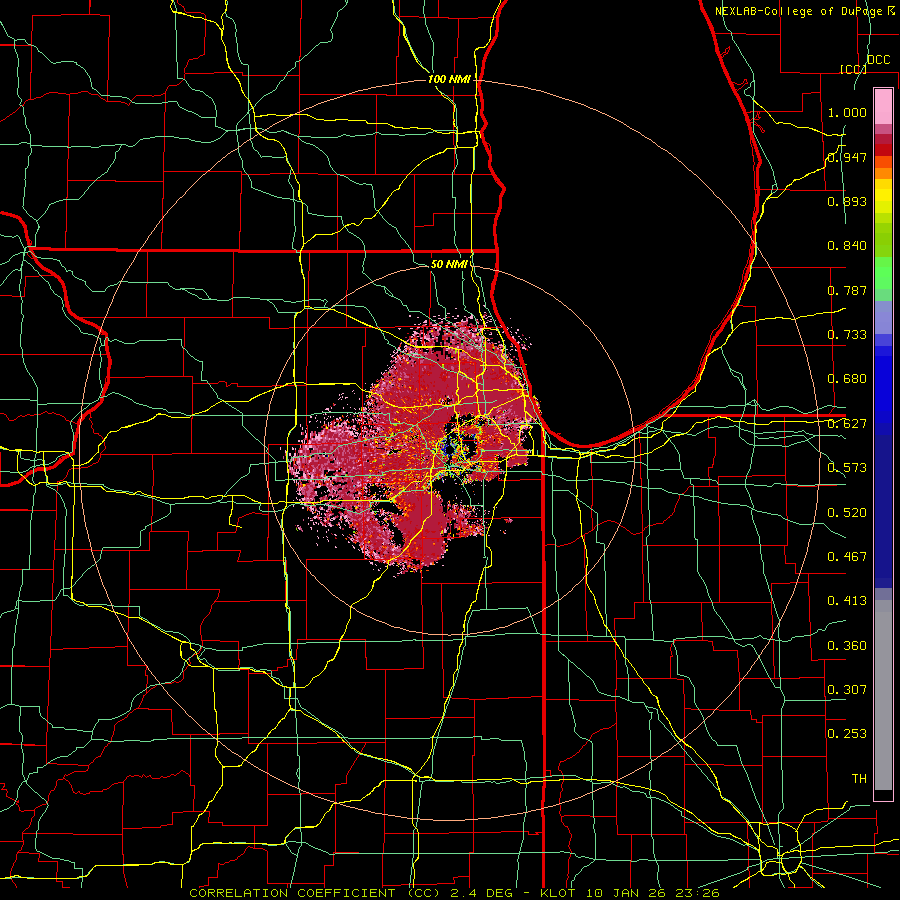This screenshot has width=900, height=900.
Task: Click the 50 NMI range ring label
Action: pyautogui.click(x=449, y=264)
